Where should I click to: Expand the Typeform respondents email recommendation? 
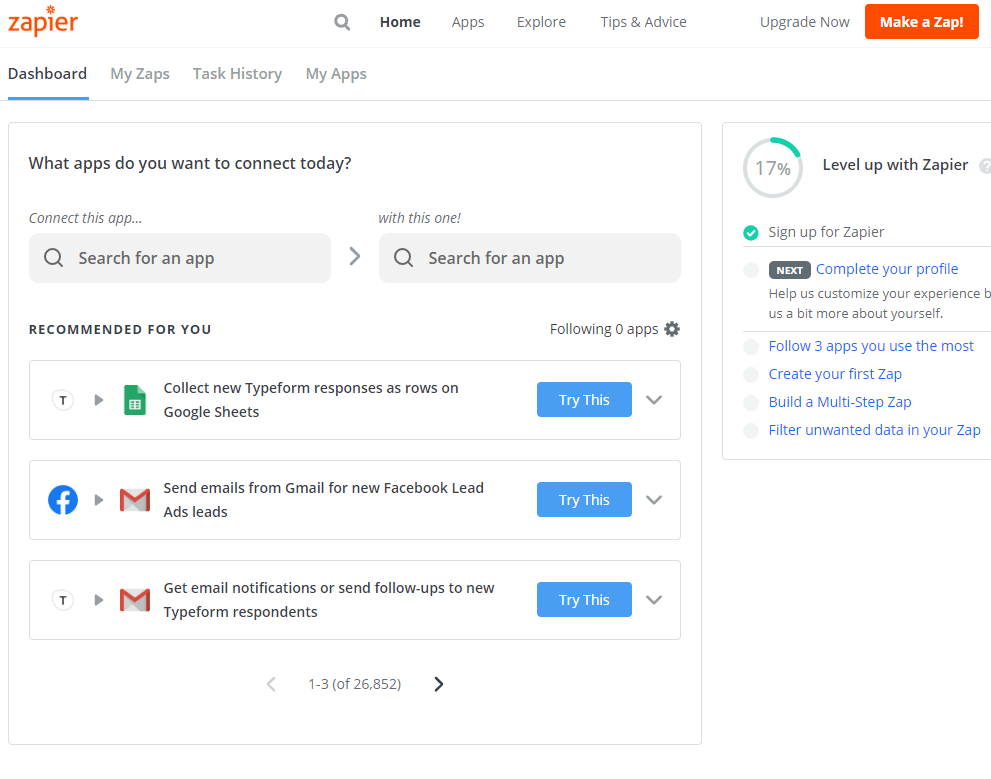tap(654, 600)
